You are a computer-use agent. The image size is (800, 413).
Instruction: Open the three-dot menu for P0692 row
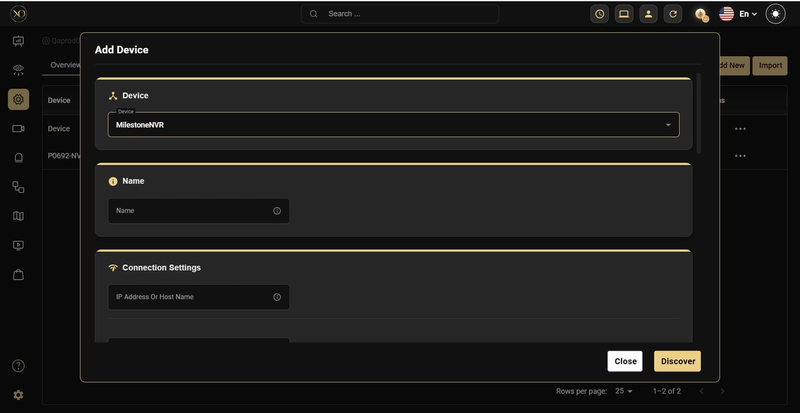pos(740,156)
